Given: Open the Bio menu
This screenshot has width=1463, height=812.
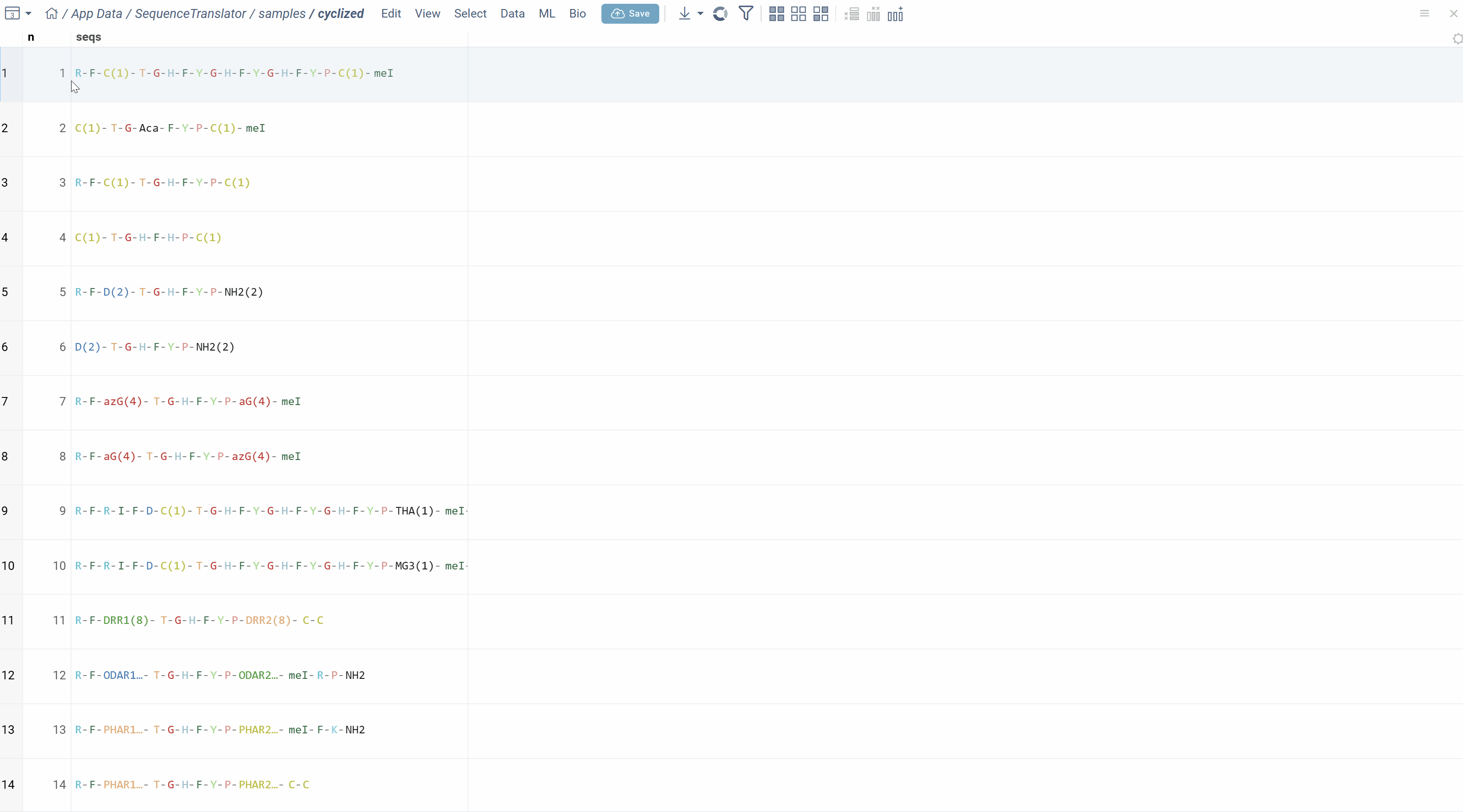Looking at the screenshot, I should (x=577, y=14).
